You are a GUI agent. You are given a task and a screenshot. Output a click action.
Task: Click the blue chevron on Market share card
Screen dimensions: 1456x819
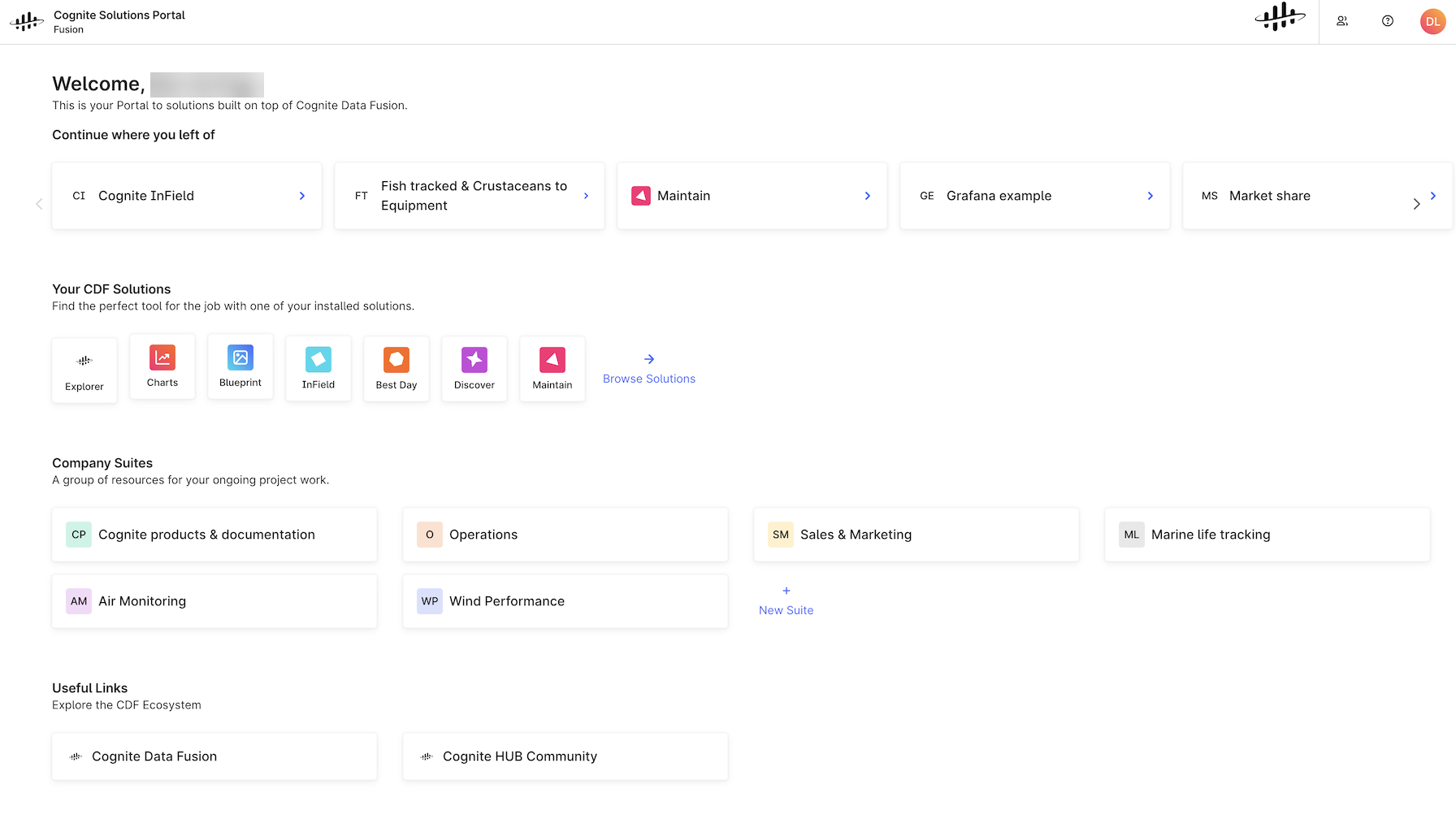point(1433,196)
